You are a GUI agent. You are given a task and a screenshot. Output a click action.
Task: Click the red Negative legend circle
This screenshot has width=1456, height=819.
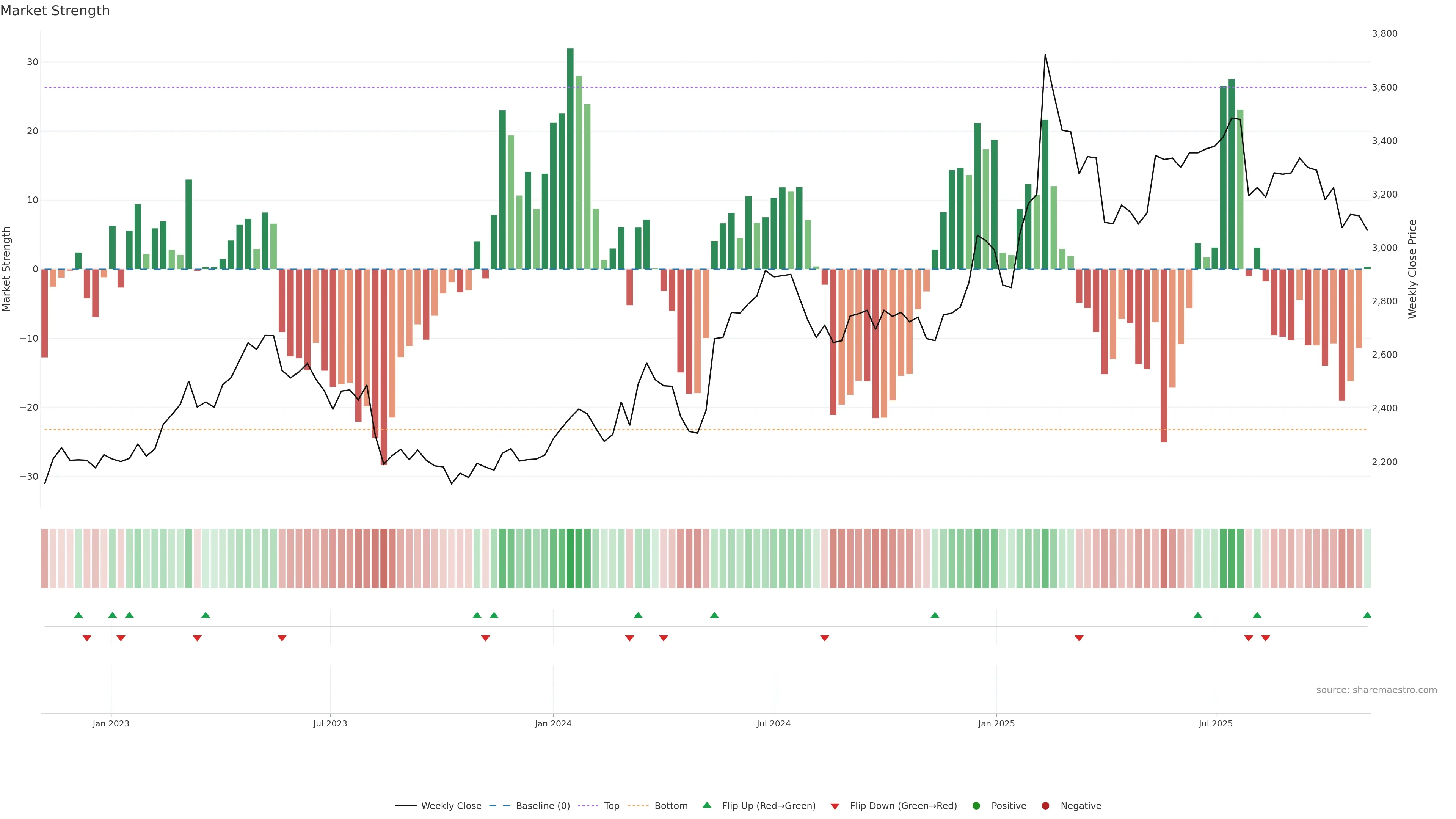(x=1045, y=806)
